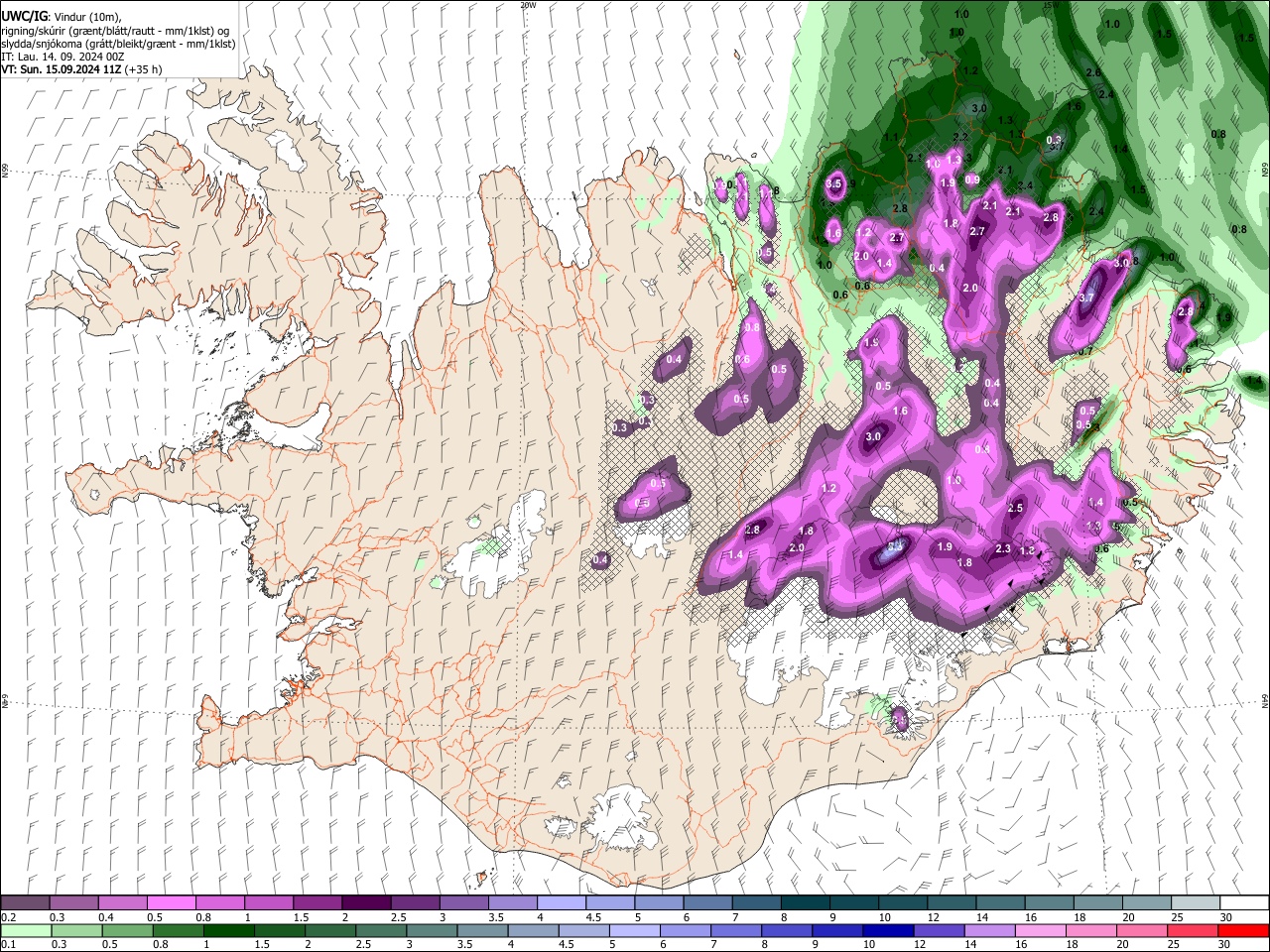Select the 'IT: Lau. 14. 09. 2024 00Z' line
This screenshot has height=952, width=1270.
pos(61,57)
